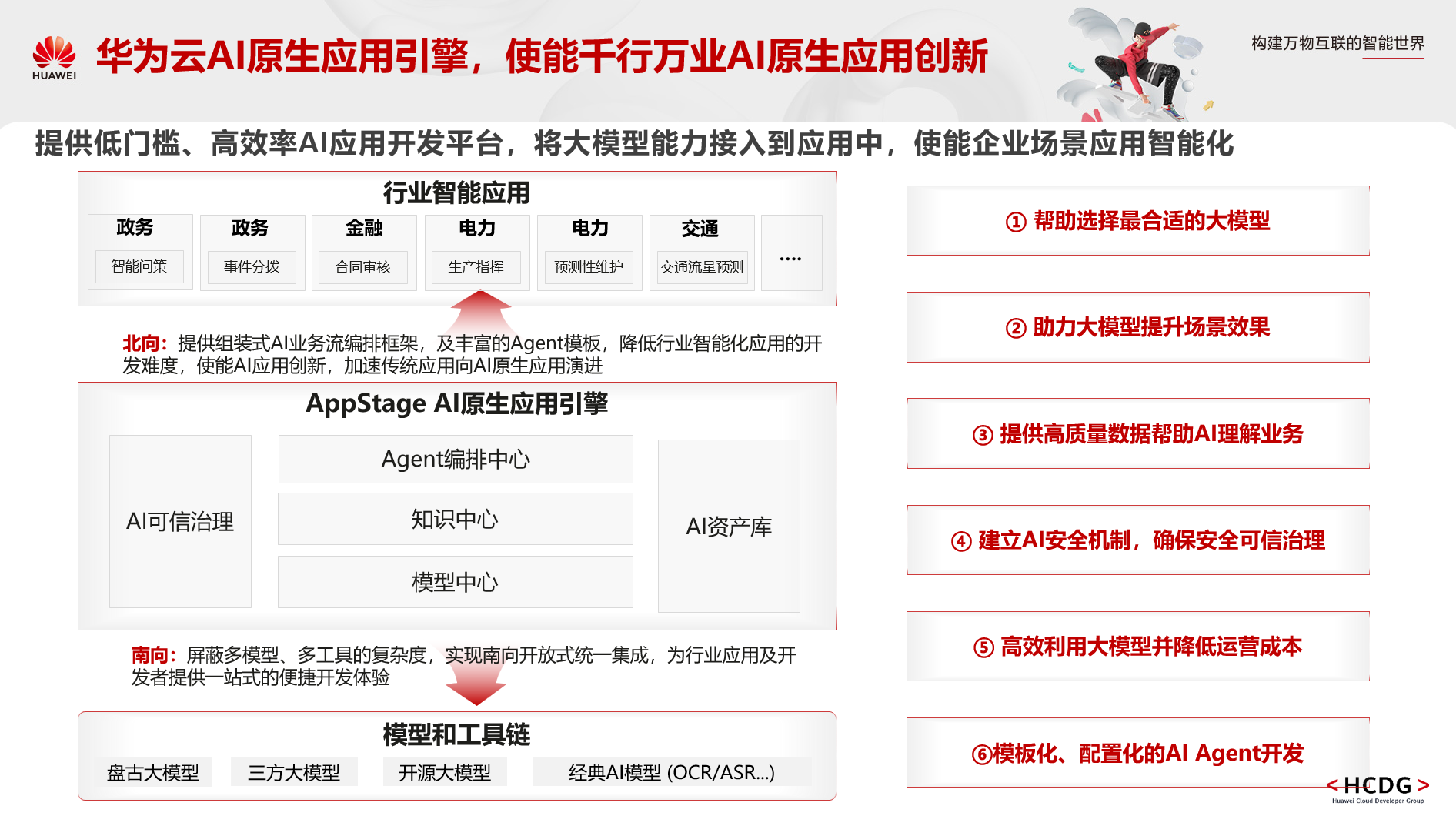Image resolution: width=1456 pixels, height=816 pixels.
Task: Select the AI资产库 block
Action: tap(729, 526)
